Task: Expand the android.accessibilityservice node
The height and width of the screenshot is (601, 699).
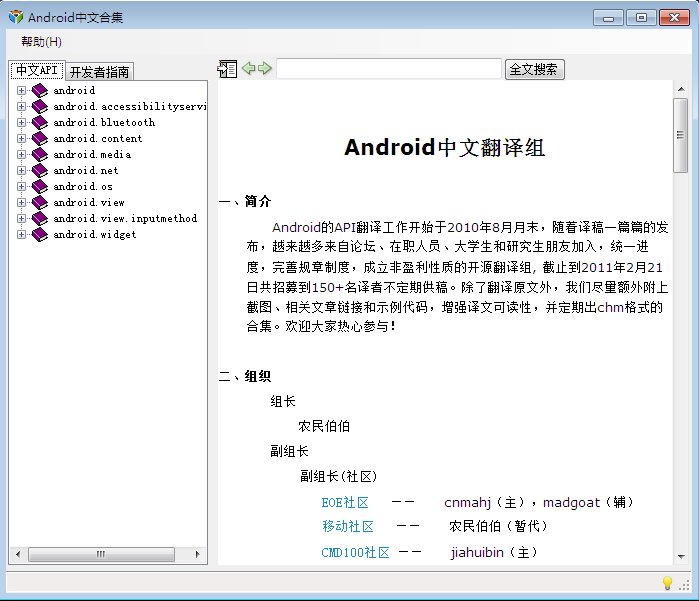Action: click(21, 107)
